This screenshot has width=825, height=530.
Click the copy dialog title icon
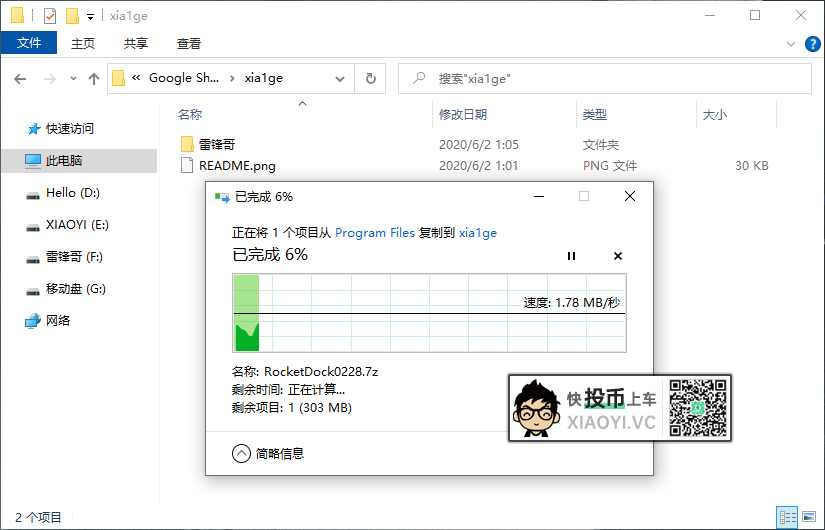coord(222,197)
